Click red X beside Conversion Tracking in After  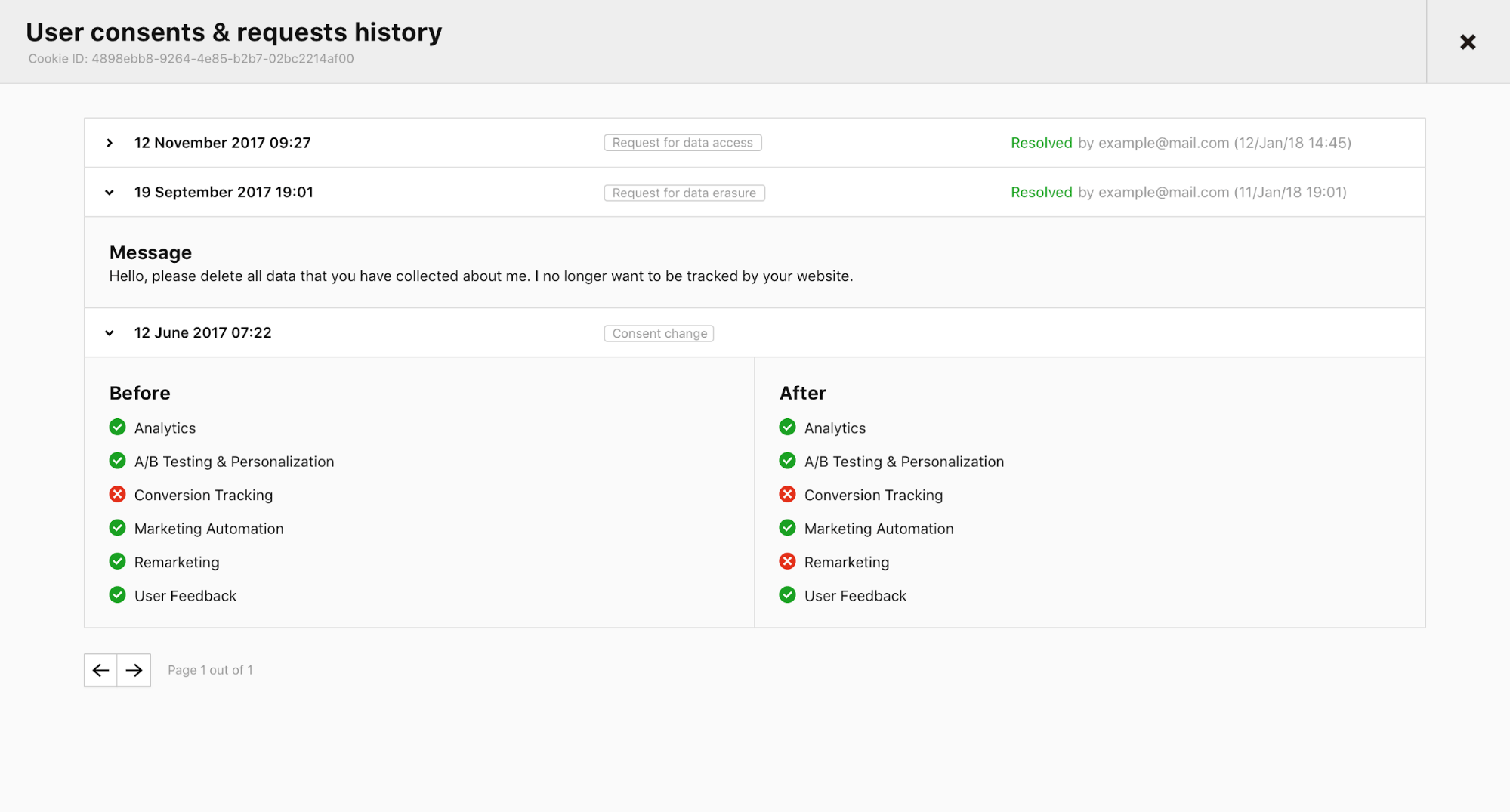(787, 495)
